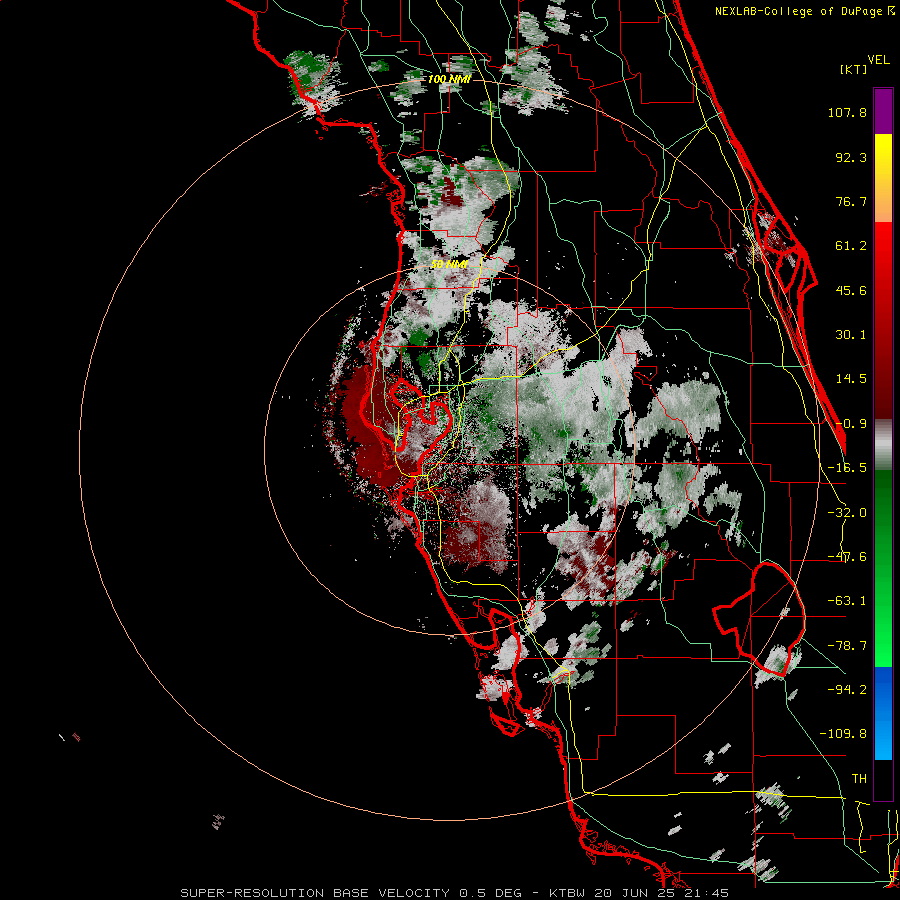Click the 50 NMI range ring label

pos(449,264)
